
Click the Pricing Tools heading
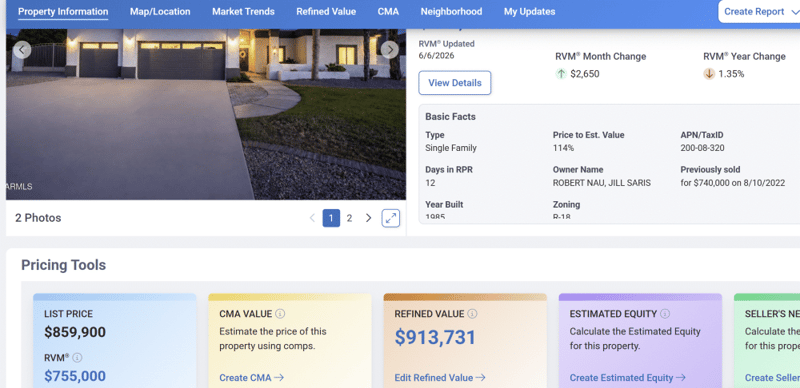[64, 265]
